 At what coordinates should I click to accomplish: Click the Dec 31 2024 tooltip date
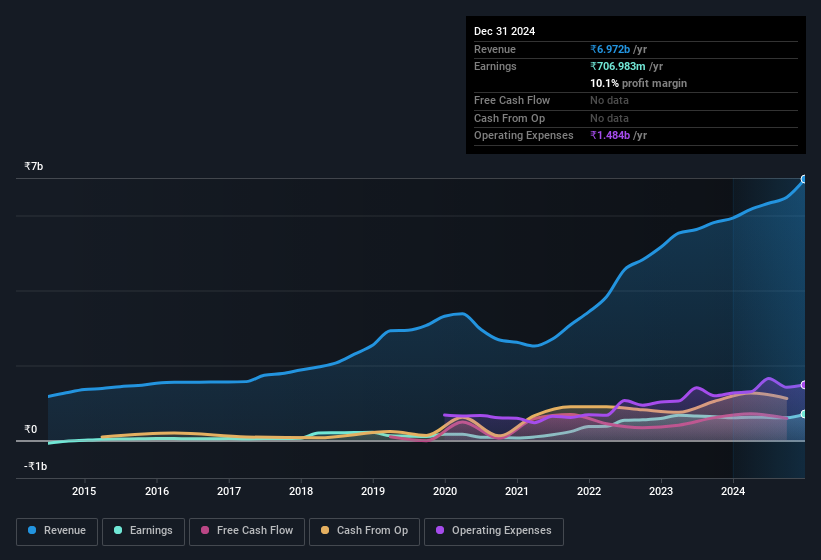[x=504, y=31]
